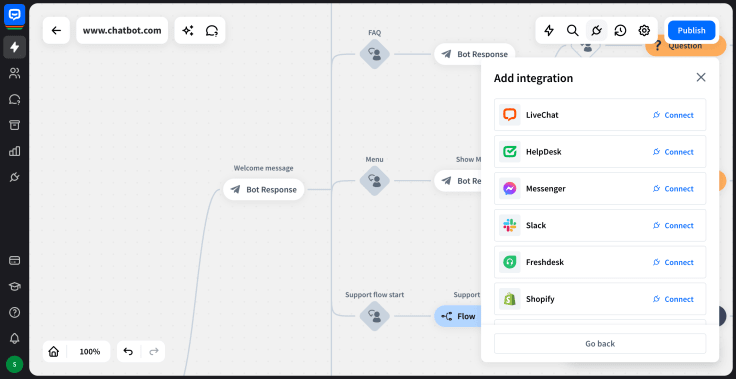This screenshot has height=379, width=736.
Task: Open the chat training sidebar icon
Action: pos(15,99)
